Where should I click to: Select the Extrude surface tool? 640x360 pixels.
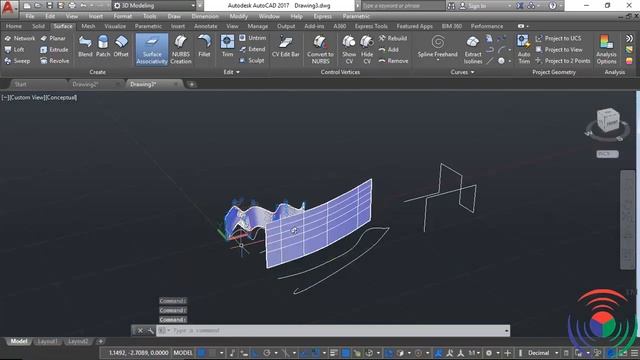tap(54, 49)
